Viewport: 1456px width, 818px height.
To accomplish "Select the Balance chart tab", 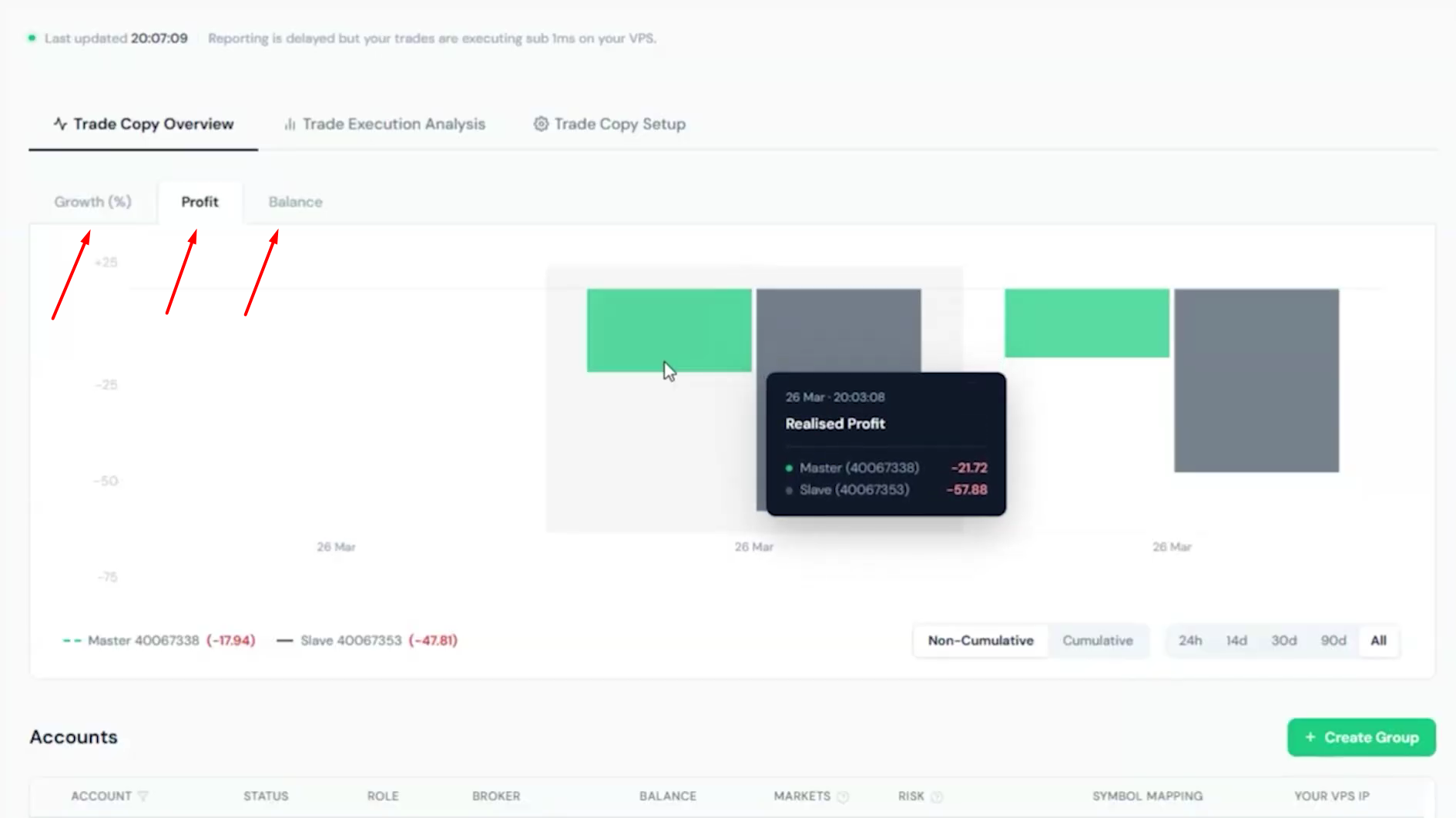I will pos(296,202).
